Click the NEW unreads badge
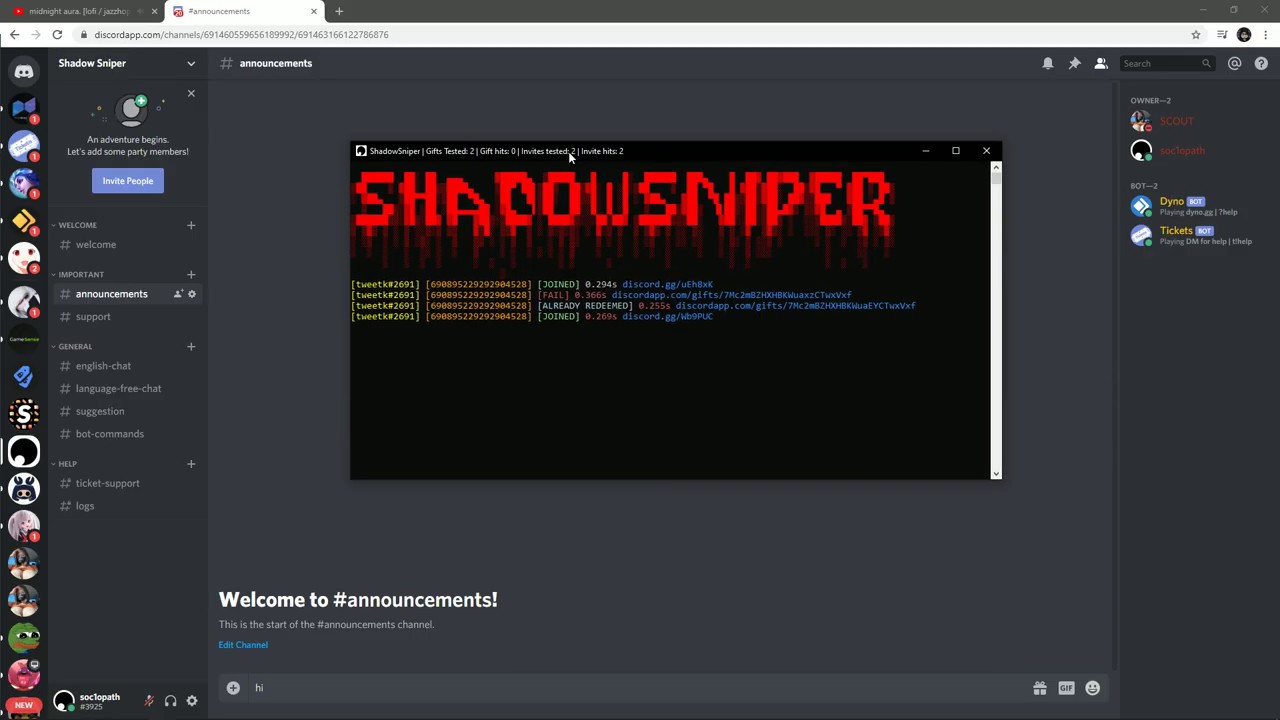Viewport: 1280px width, 720px height. click(x=24, y=705)
